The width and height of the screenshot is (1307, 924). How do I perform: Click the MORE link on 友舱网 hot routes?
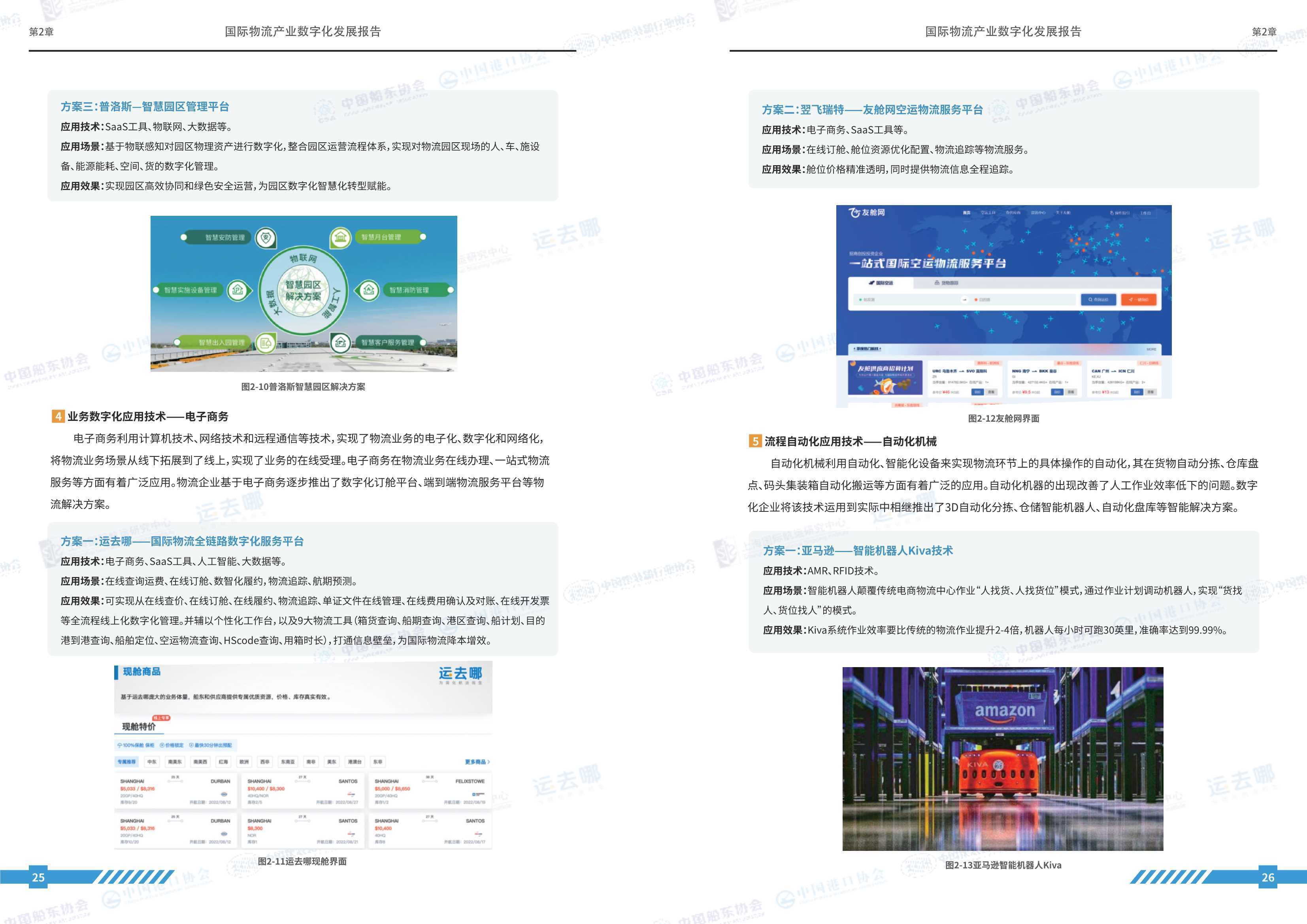click(x=1151, y=349)
